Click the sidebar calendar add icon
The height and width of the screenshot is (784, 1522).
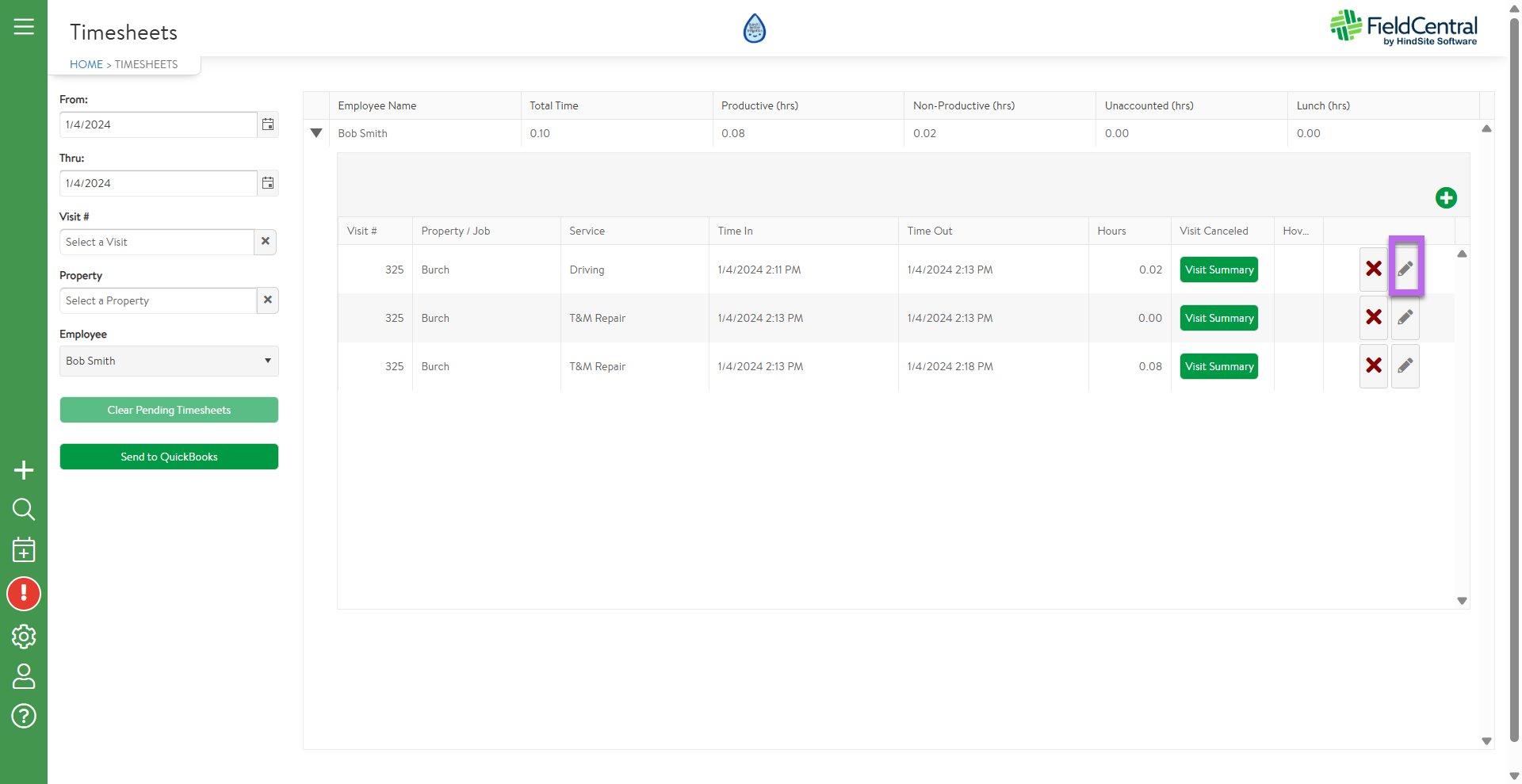(x=24, y=549)
